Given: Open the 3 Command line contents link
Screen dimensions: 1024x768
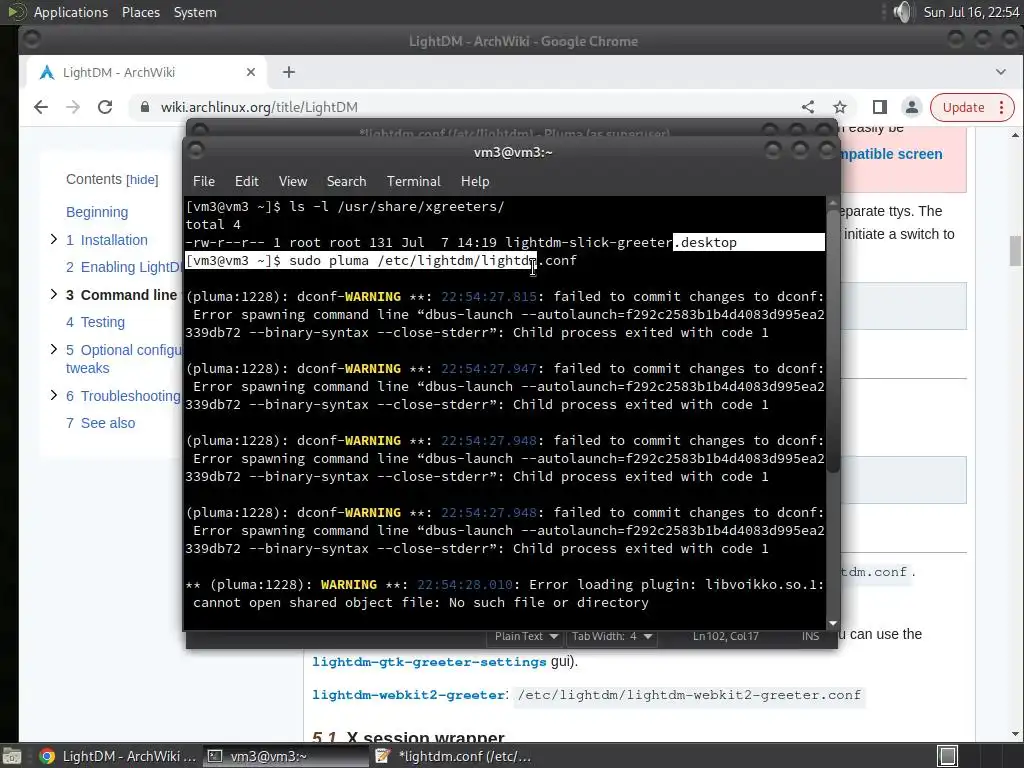Looking at the screenshot, I should point(121,295).
